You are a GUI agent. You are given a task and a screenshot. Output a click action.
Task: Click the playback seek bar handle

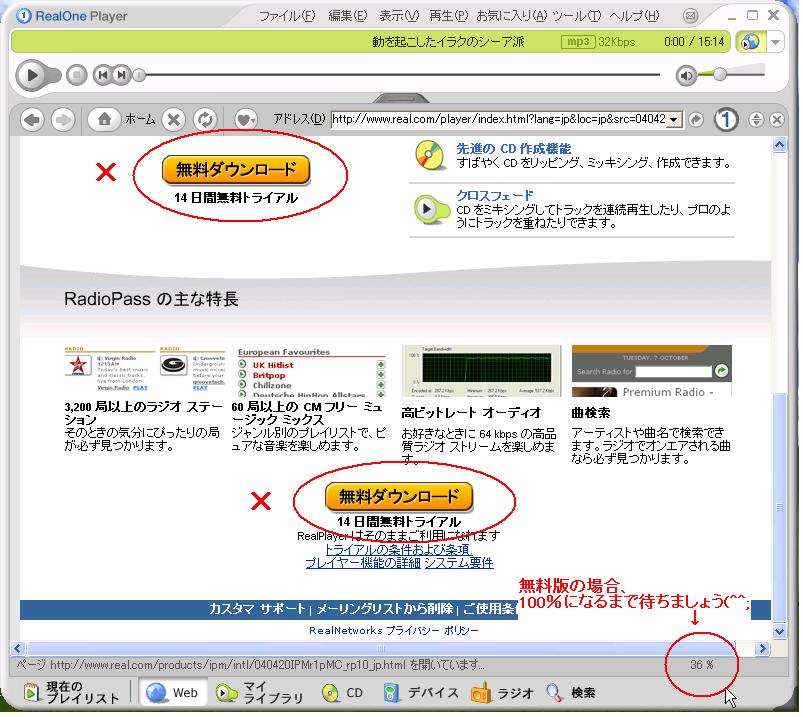139,75
